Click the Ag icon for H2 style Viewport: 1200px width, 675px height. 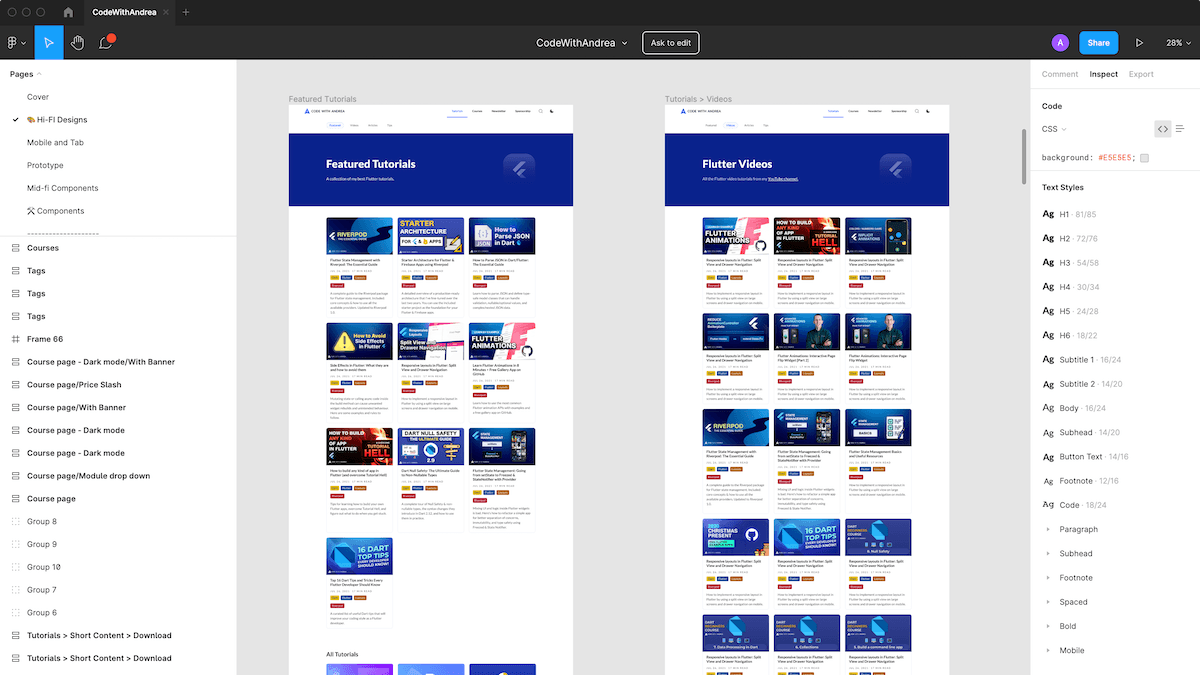tap(1048, 238)
